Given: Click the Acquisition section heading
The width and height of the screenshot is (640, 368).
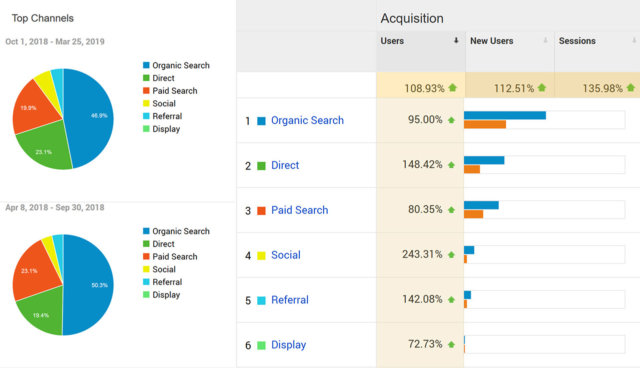Looking at the screenshot, I should click(412, 18).
